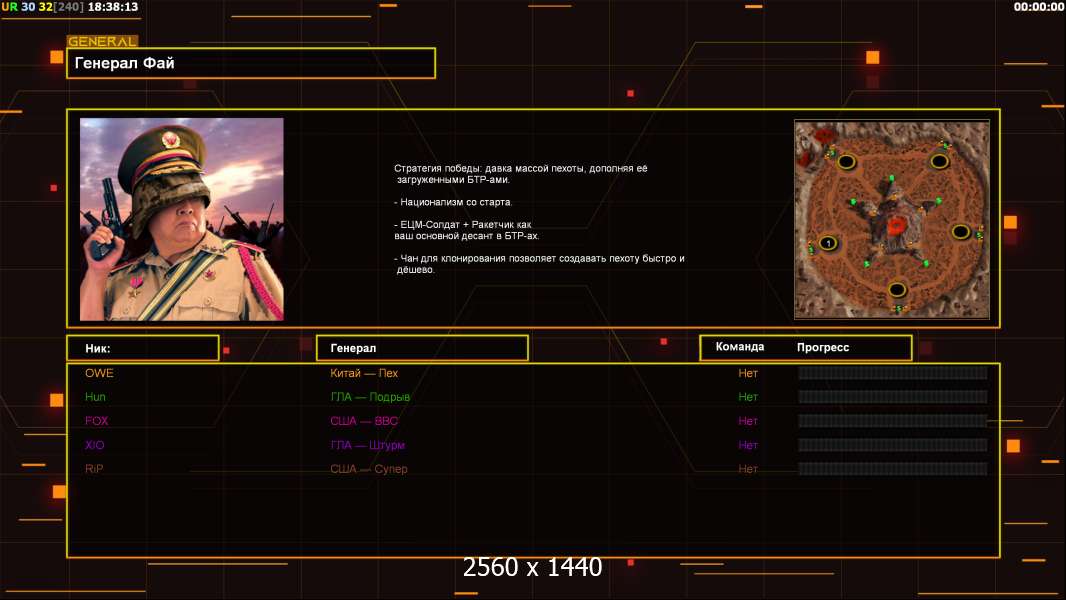Screen dimensions: 1066x600
Task: Click the Команда column header
Action: tap(740, 347)
